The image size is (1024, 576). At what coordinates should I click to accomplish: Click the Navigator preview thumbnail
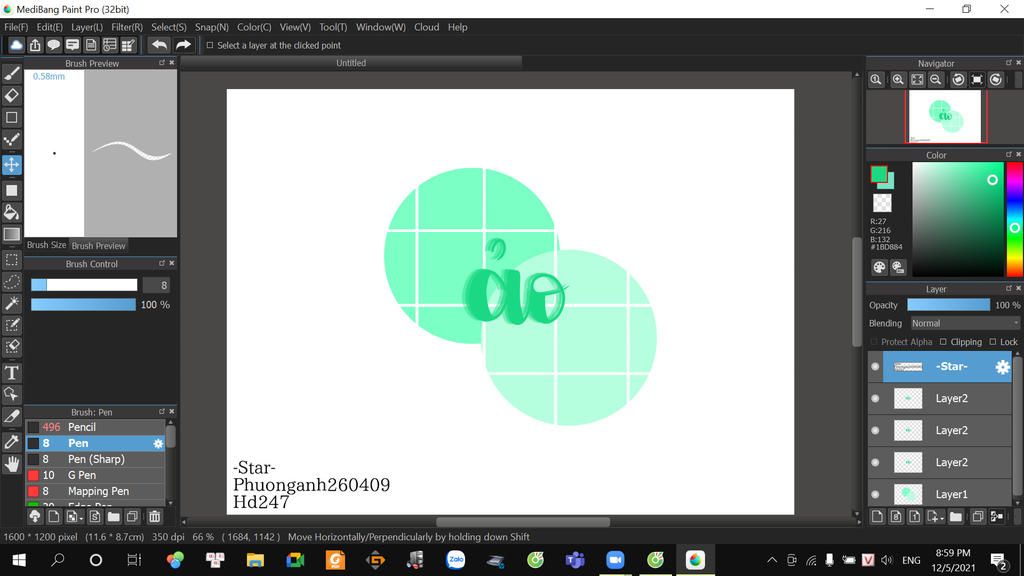pos(945,116)
